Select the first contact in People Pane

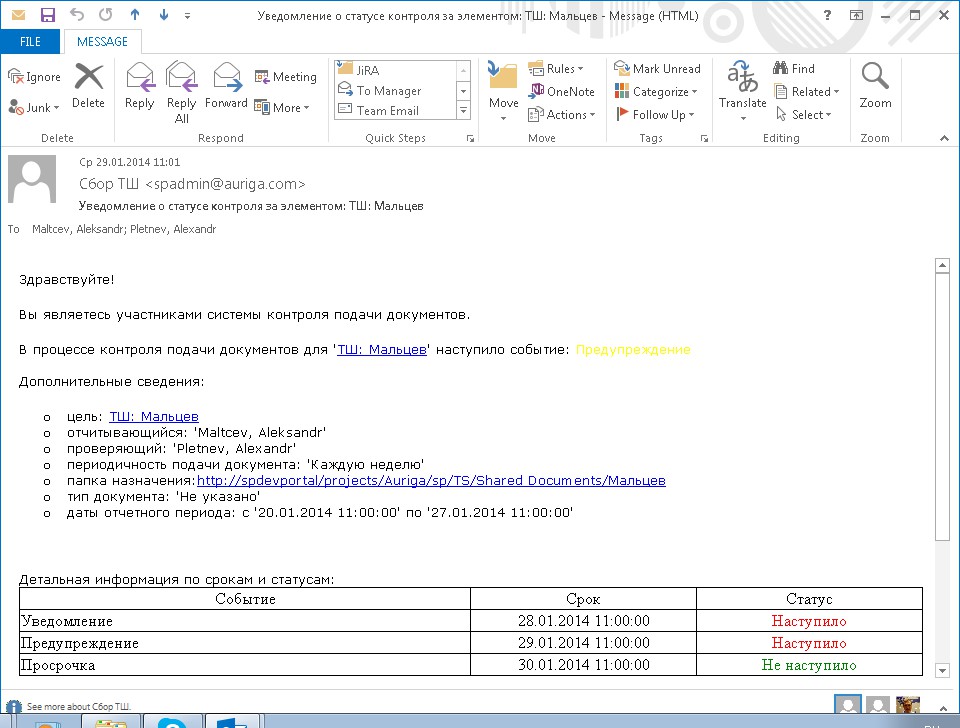[x=848, y=705]
